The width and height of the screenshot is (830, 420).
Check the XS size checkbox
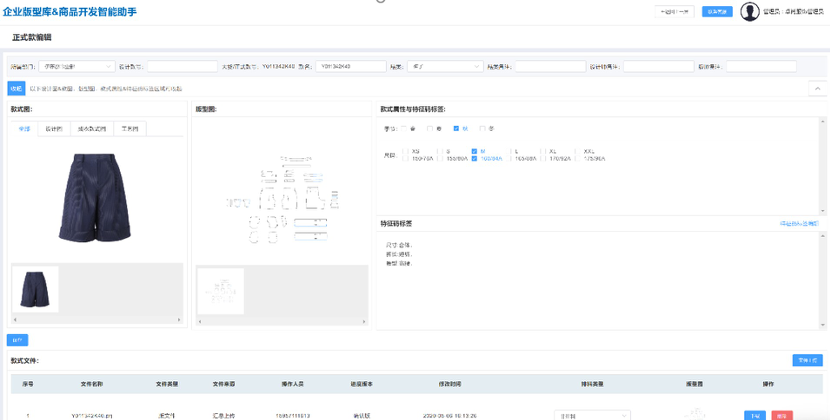coord(406,152)
